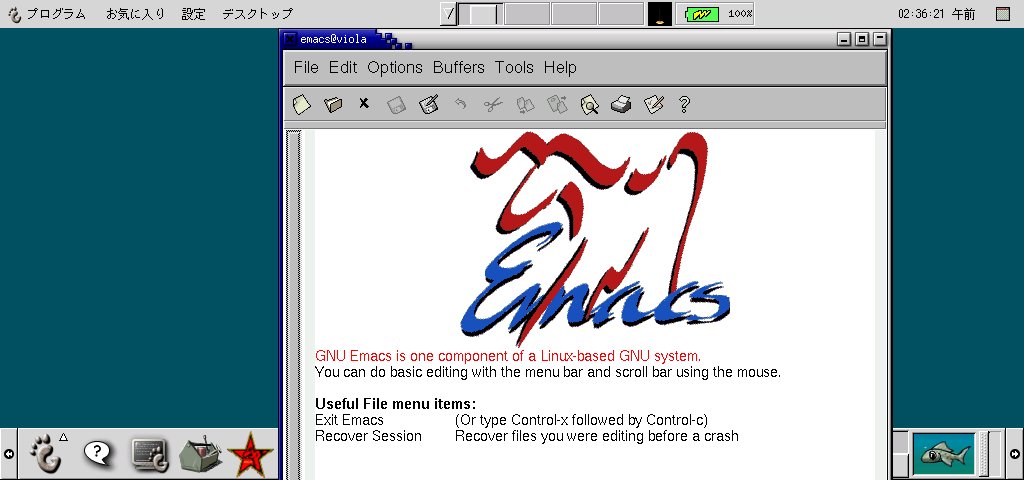Image resolution: width=1024 pixels, height=480 pixels.
Task: Open the Edit menu in Emacs
Action: point(343,67)
